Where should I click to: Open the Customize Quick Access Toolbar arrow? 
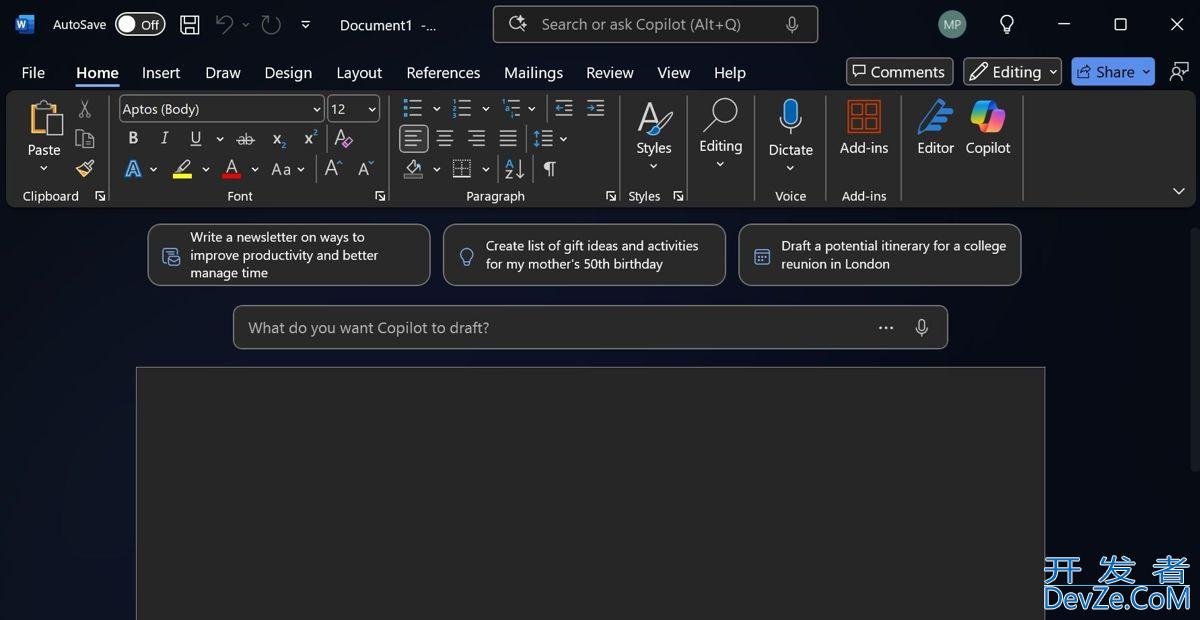pos(305,25)
